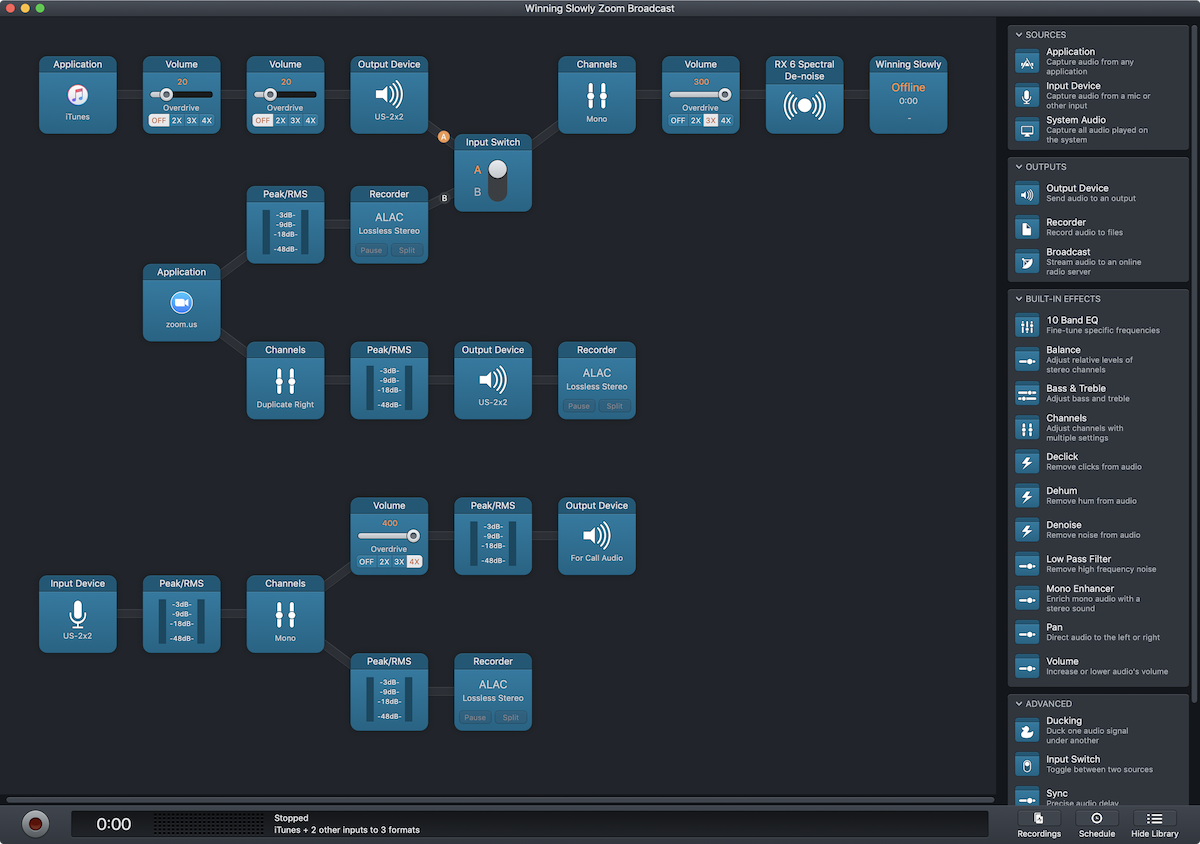Image resolution: width=1200 pixels, height=844 pixels.
Task: Select the iTunes Application source block
Action: pyautogui.click(x=78, y=95)
